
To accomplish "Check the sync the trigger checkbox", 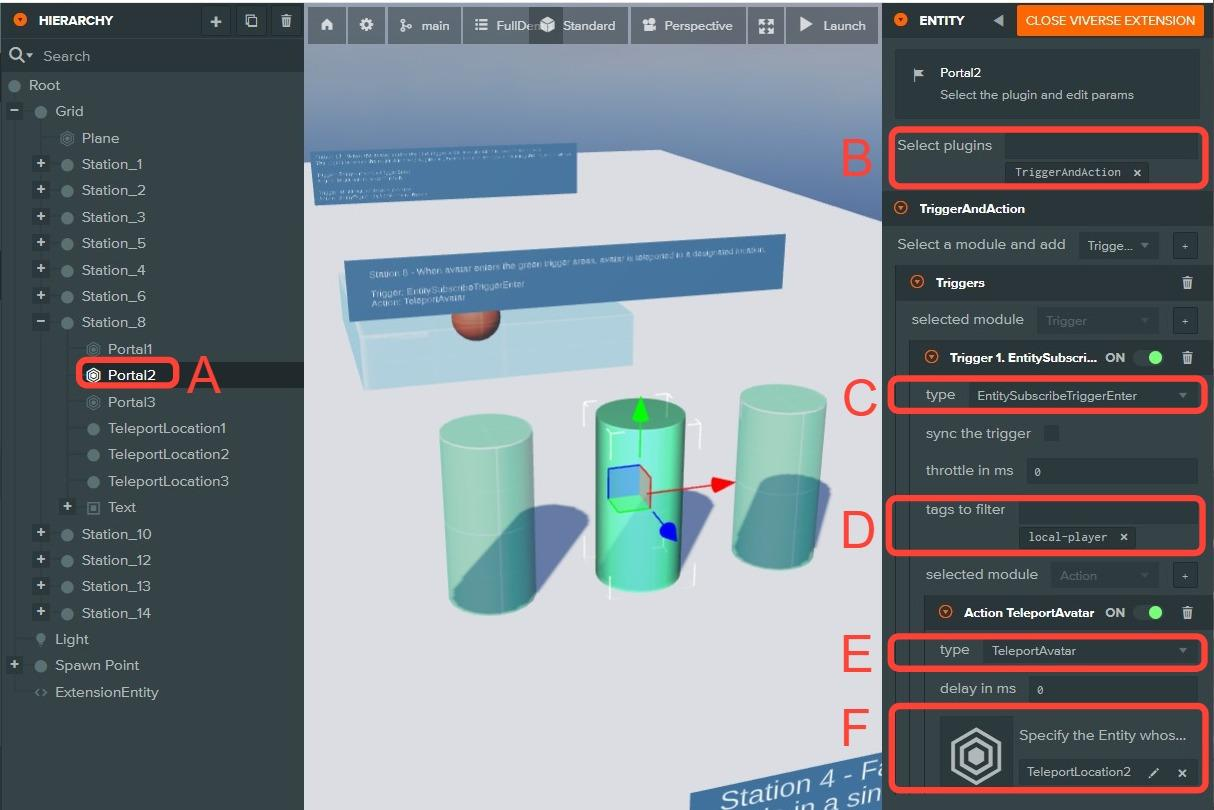I will pyautogui.click(x=1051, y=433).
